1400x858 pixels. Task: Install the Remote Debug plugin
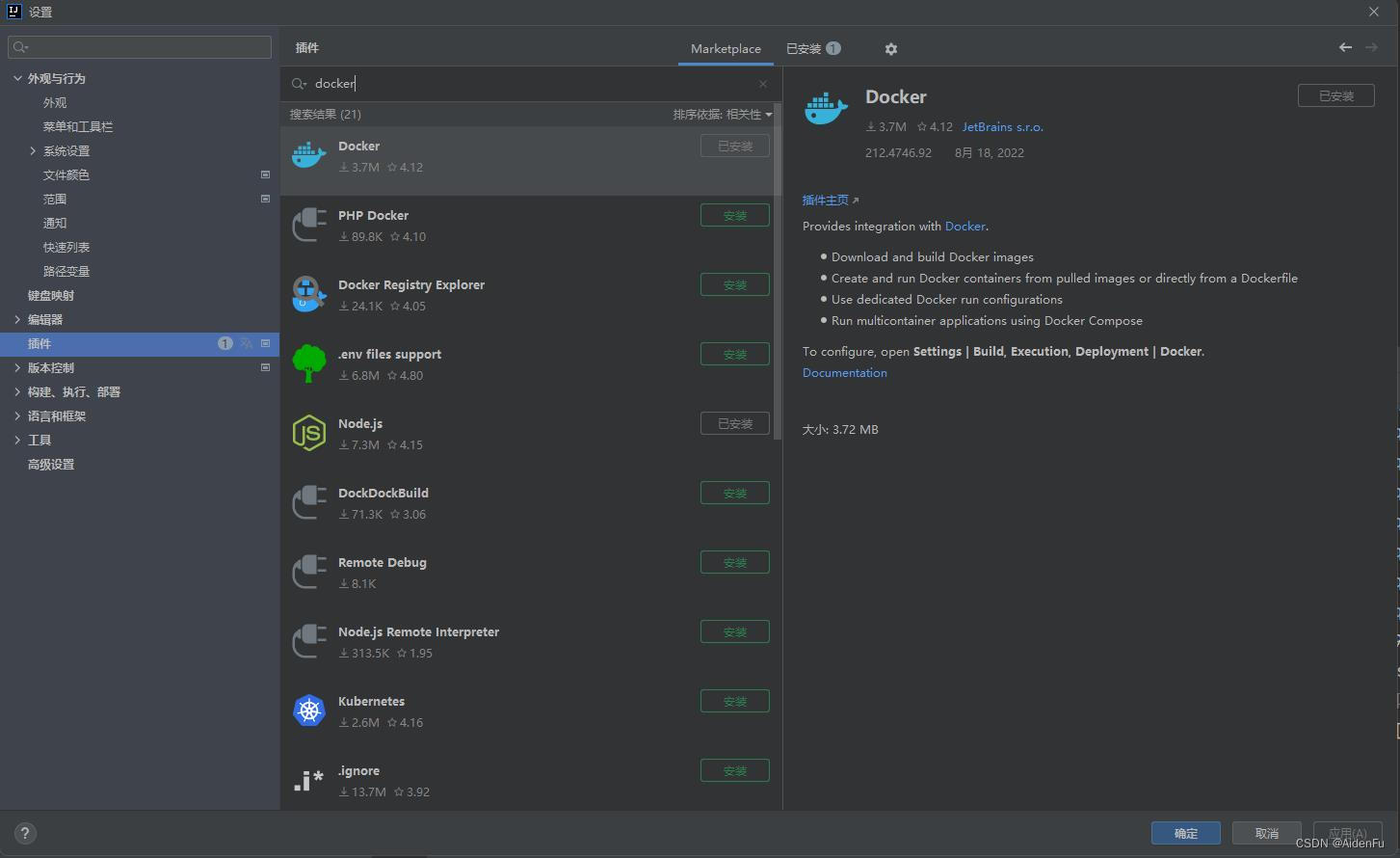point(734,562)
